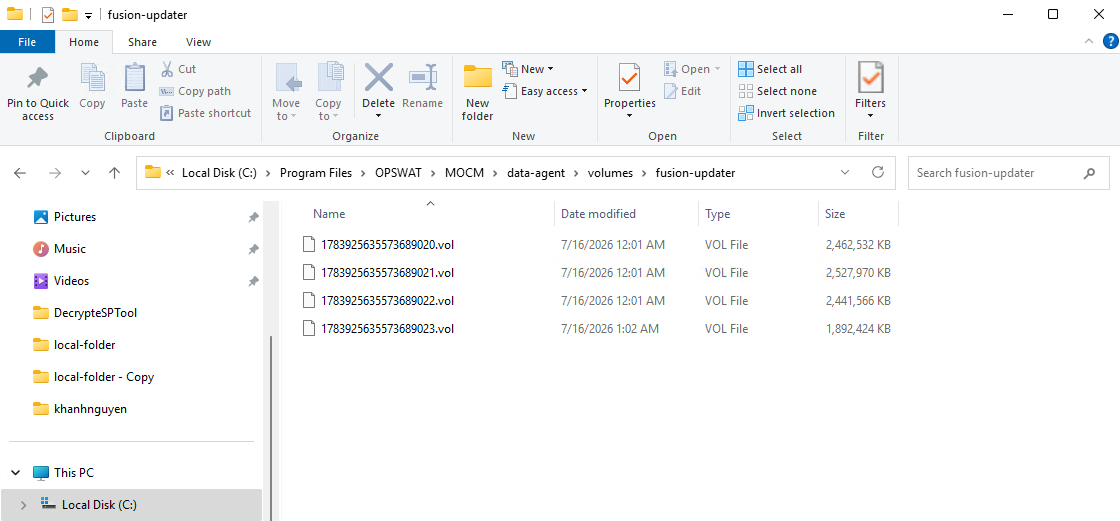The image size is (1120, 521).
Task: Click the Up one level arrow
Action: (x=114, y=173)
